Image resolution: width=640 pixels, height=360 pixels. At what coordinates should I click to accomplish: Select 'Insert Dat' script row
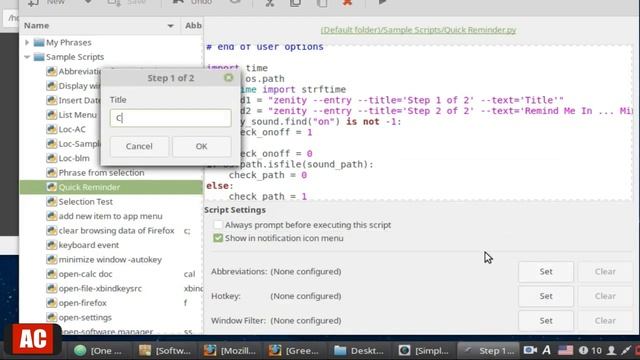79,100
